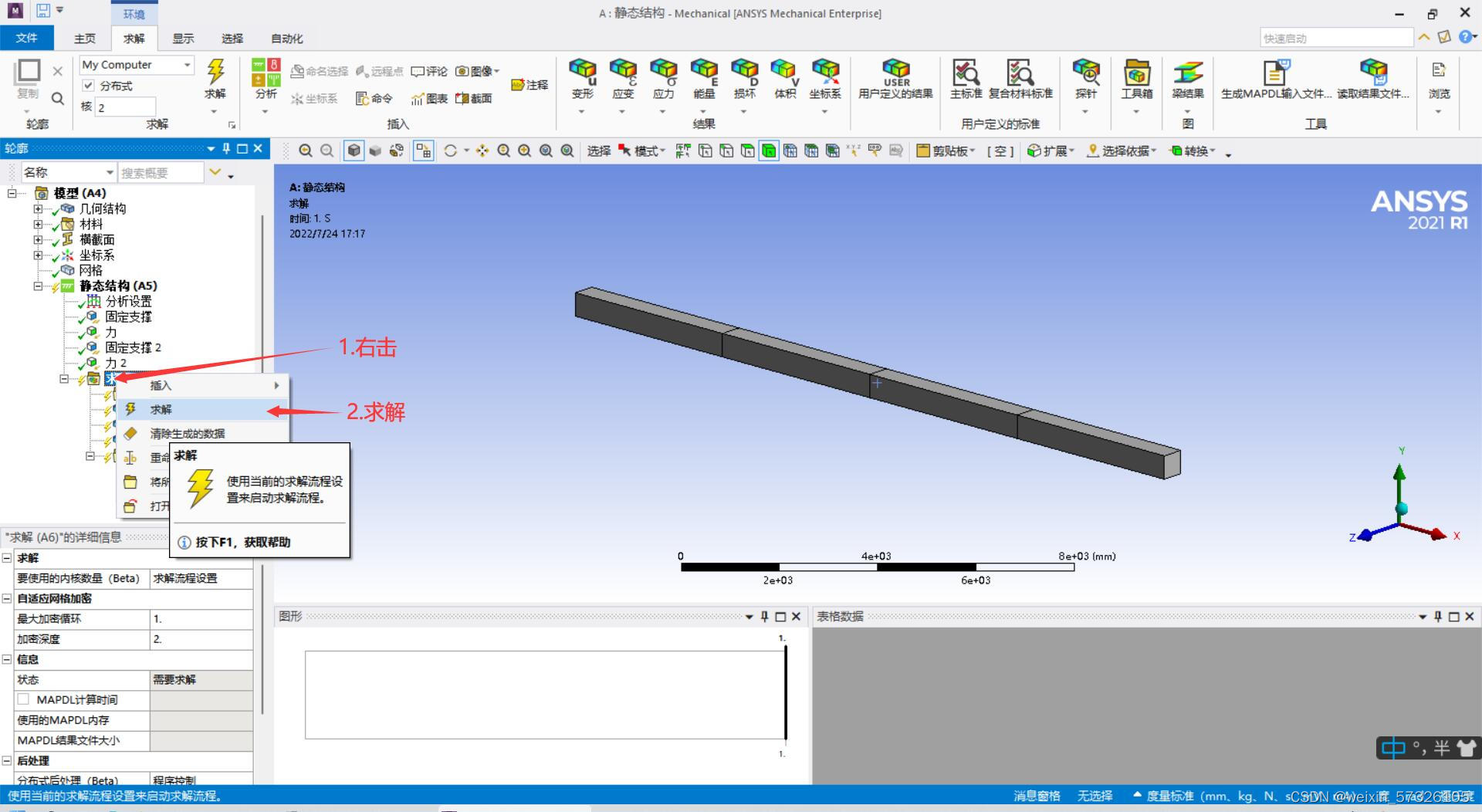The height and width of the screenshot is (812, 1482).
Task: Click 清除生成的数据 in context menu
Action: (x=187, y=434)
